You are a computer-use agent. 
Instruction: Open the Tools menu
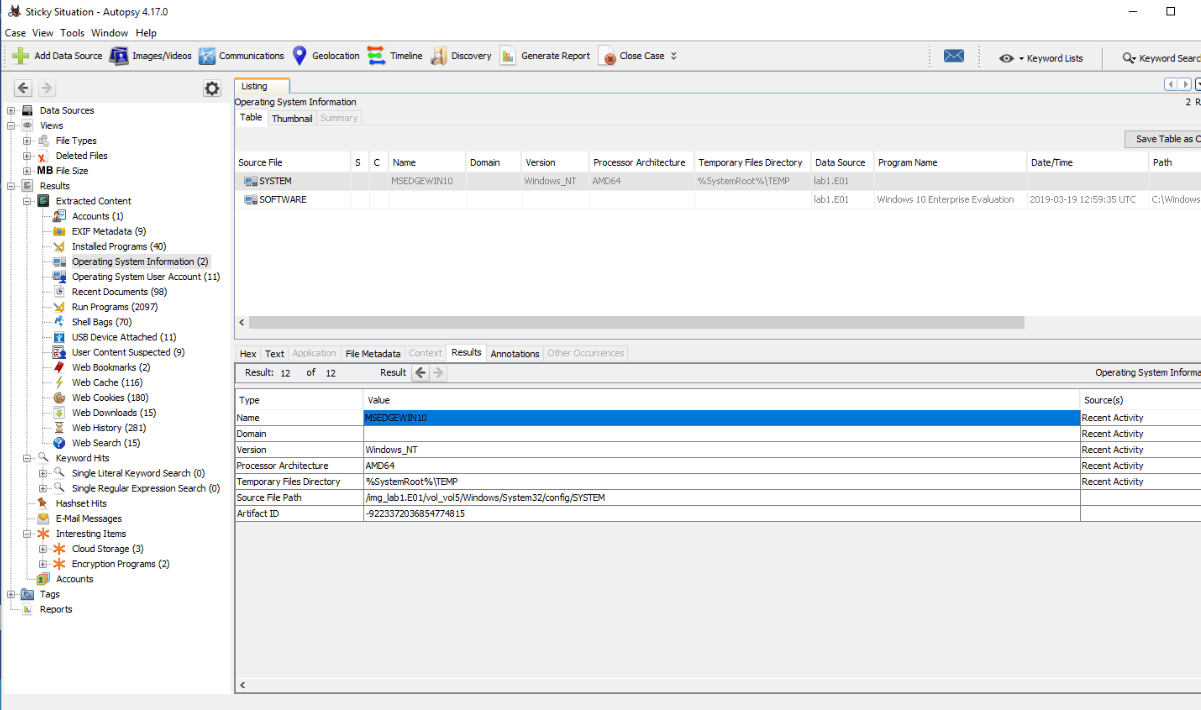72,33
